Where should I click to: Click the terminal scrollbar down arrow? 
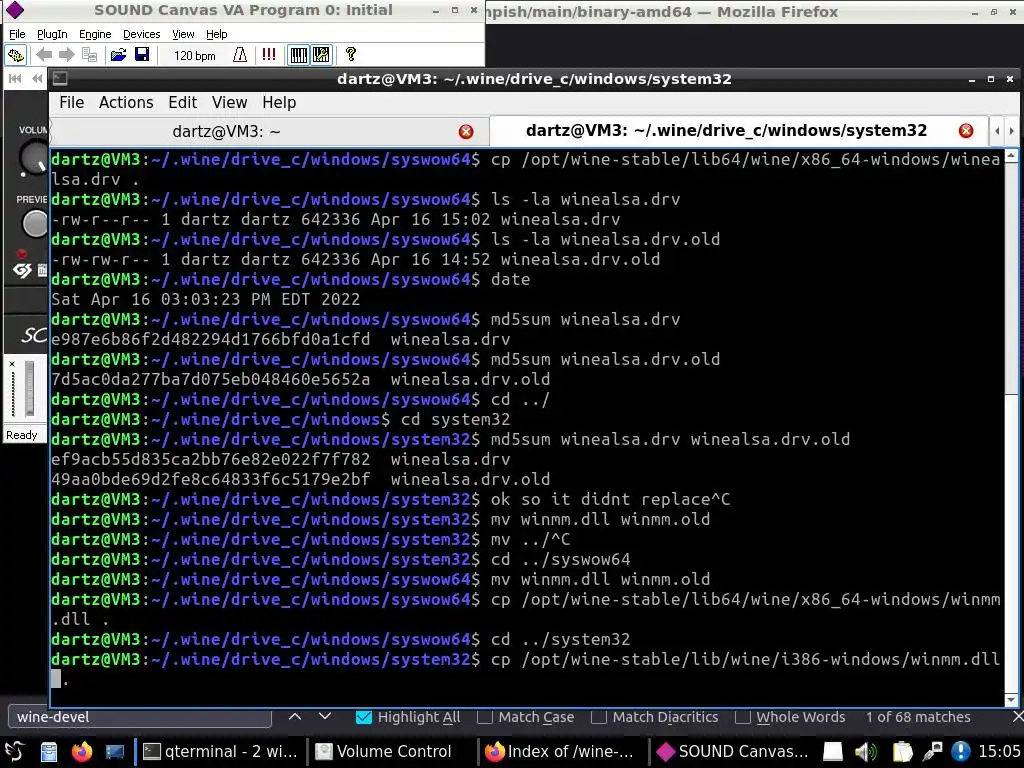(x=1011, y=699)
